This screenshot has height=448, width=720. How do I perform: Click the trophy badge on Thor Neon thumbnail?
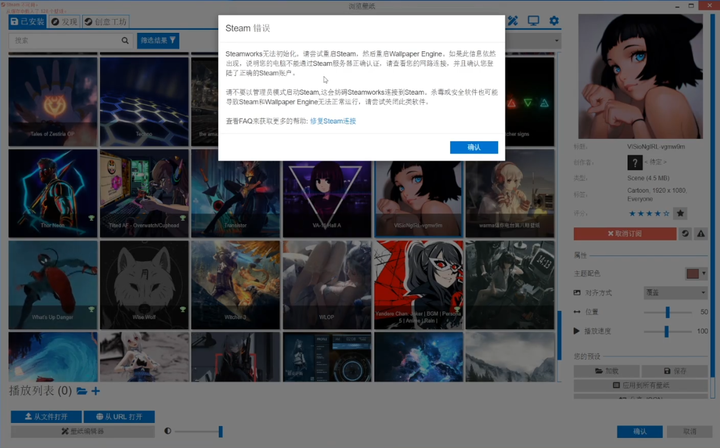point(91,218)
